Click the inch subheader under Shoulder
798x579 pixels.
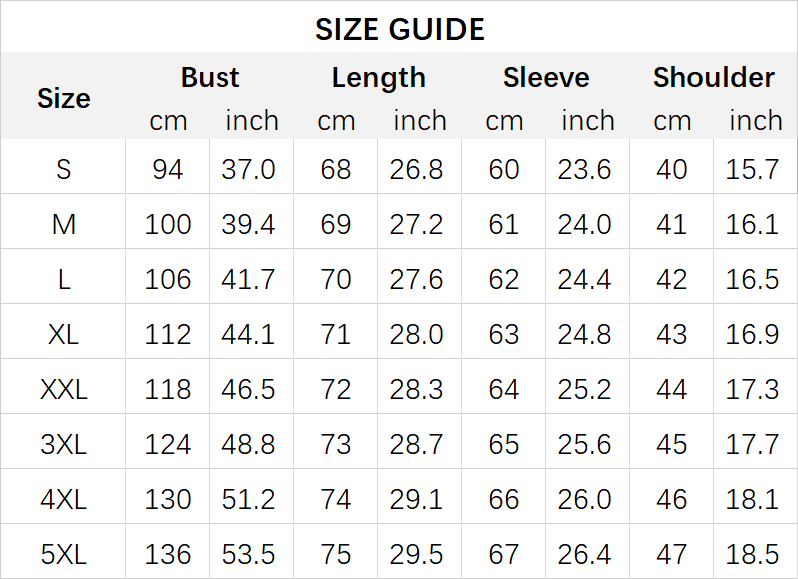point(755,121)
